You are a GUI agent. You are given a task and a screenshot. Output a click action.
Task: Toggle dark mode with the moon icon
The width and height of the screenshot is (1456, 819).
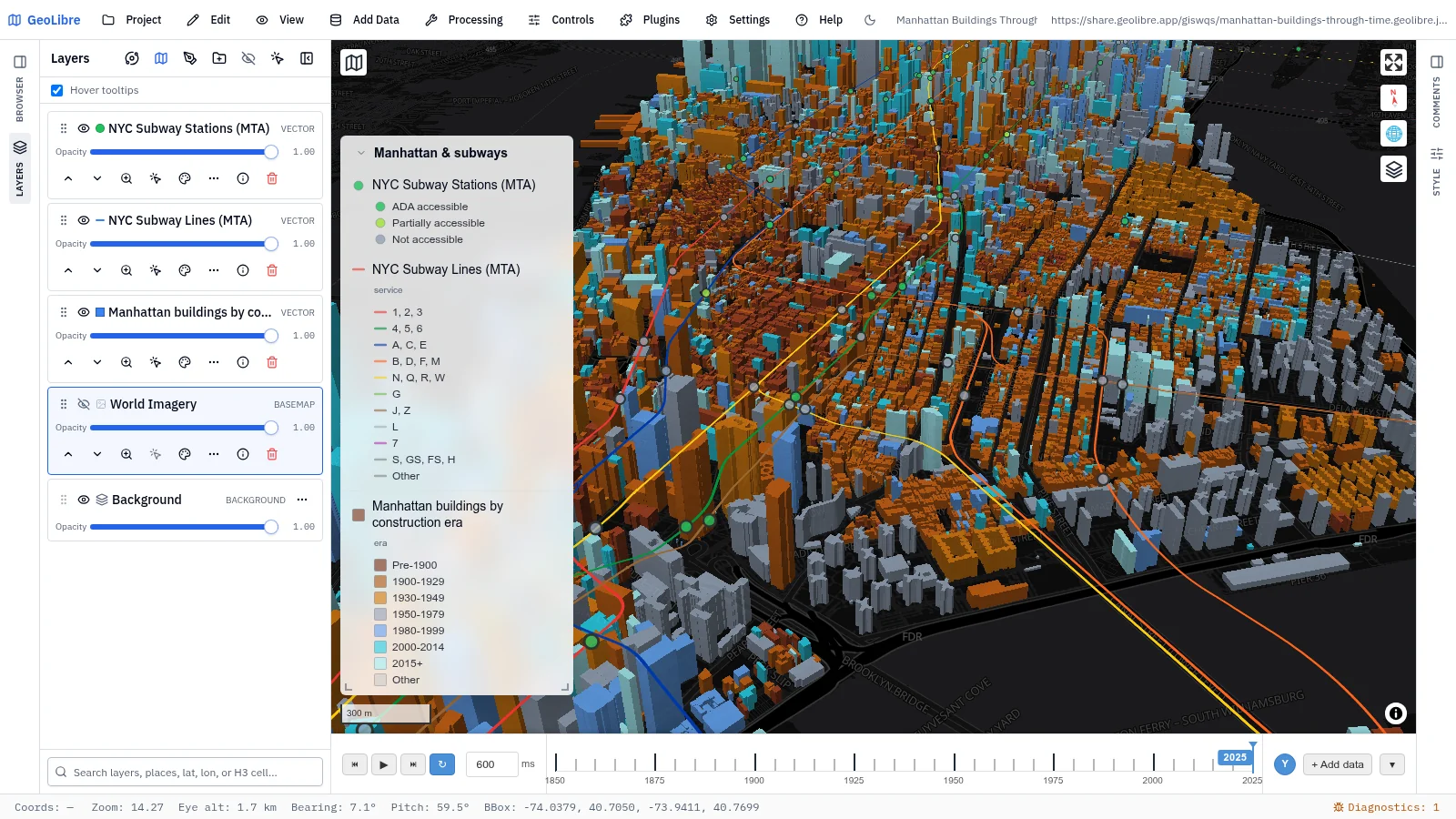click(870, 20)
